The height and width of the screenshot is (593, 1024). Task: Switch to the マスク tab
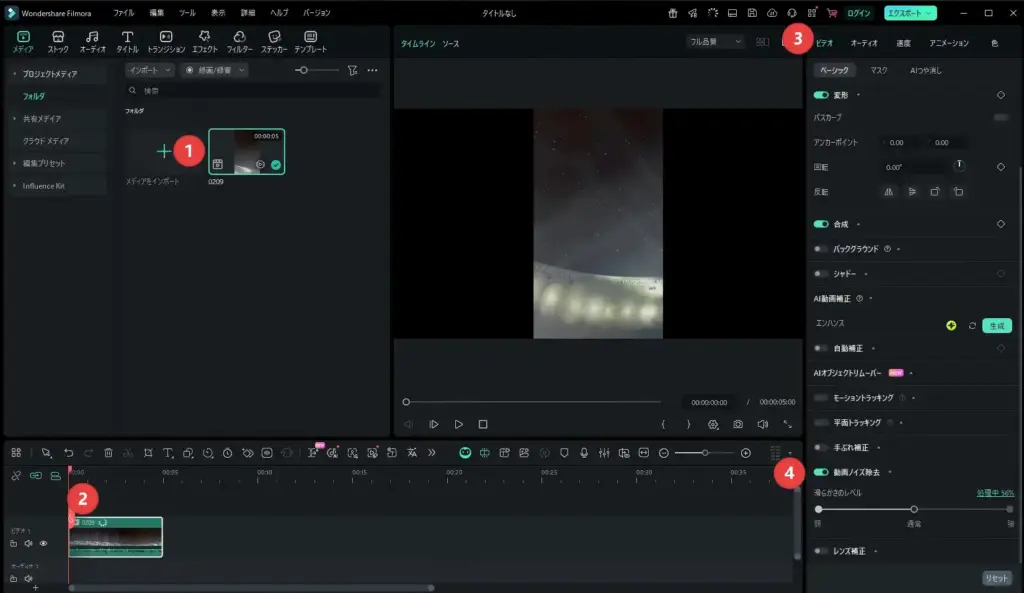tap(881, 71)
